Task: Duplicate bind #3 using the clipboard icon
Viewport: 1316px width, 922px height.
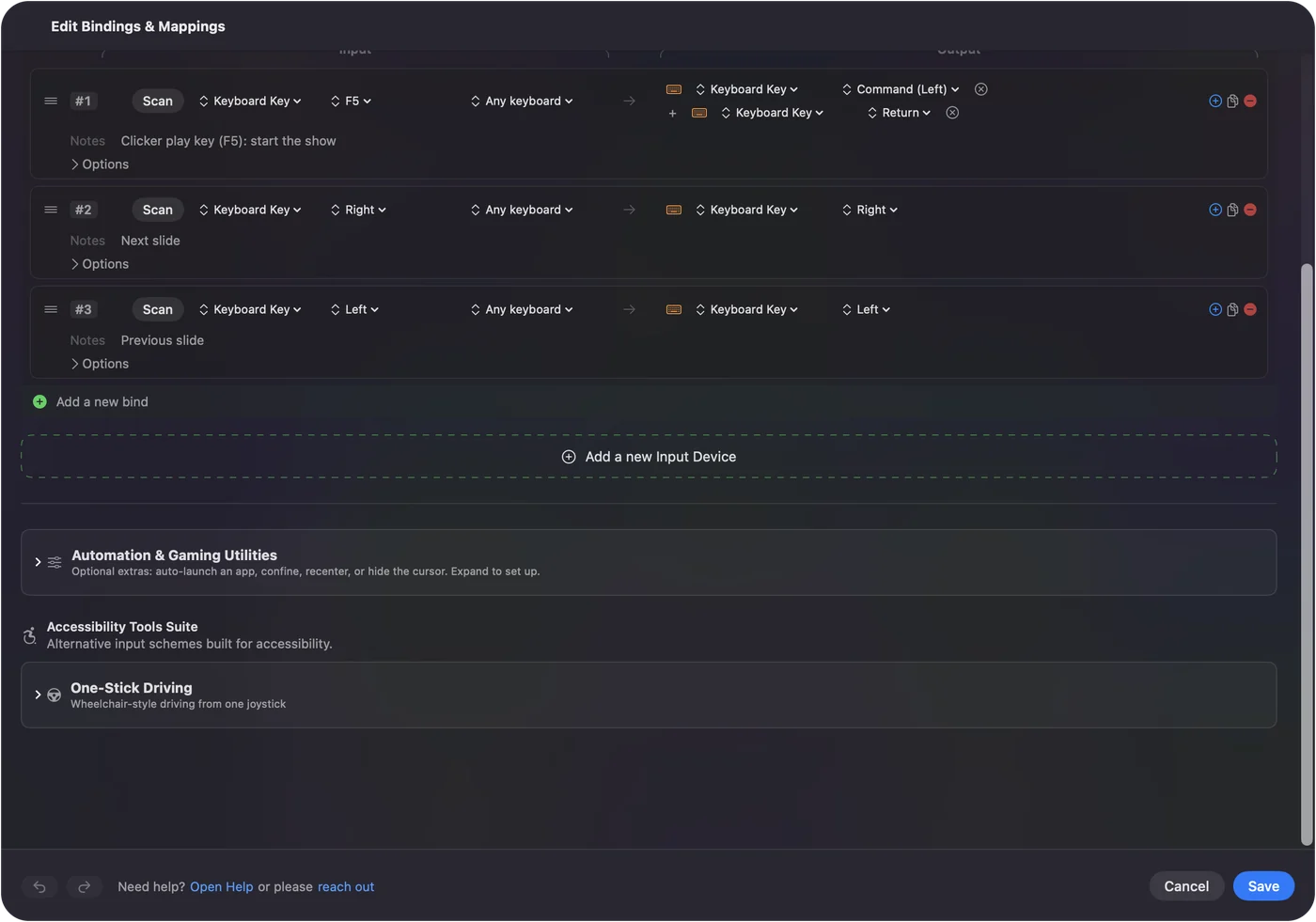Action: [1232, 309]
